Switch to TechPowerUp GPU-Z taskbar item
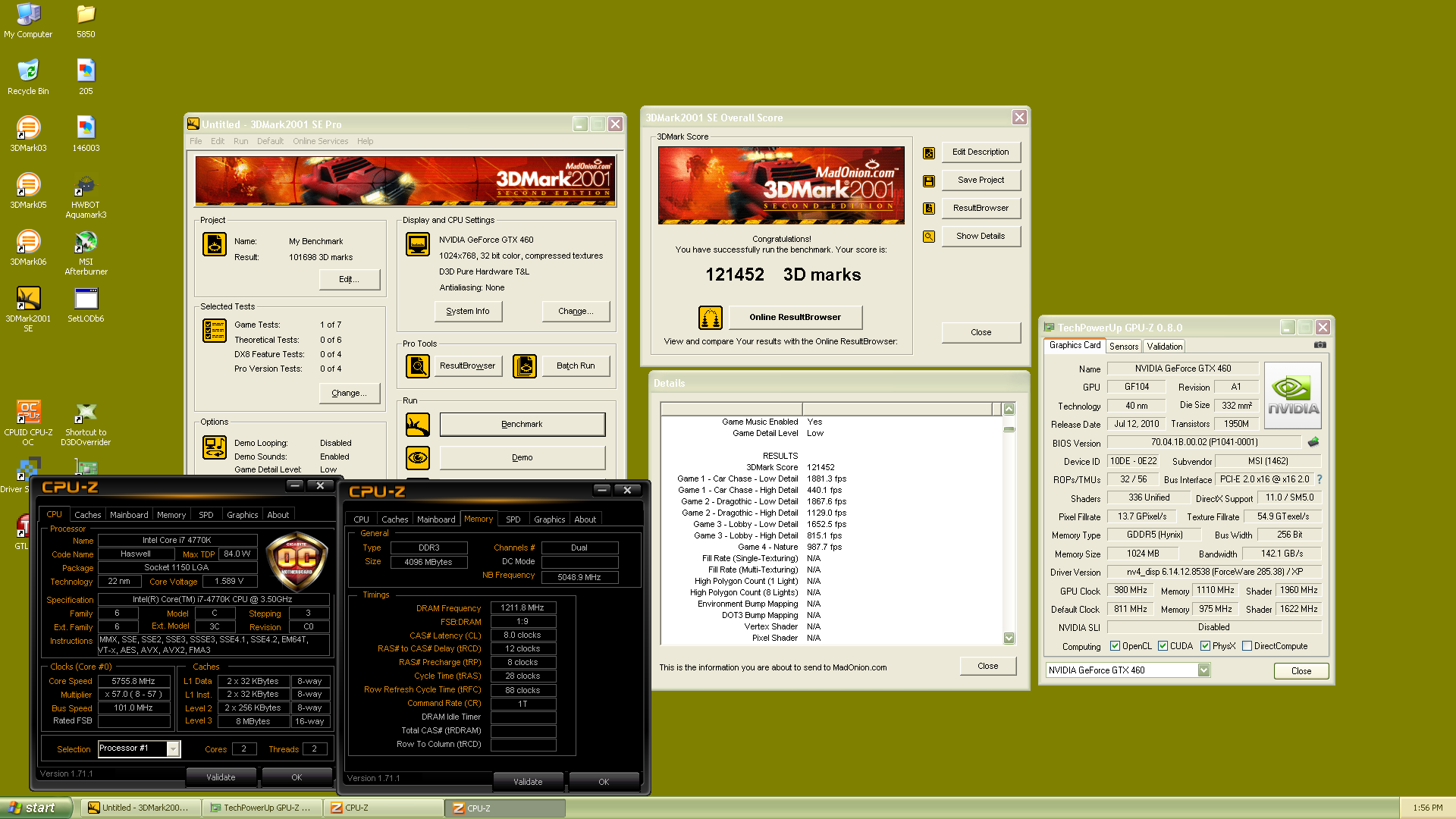Screen dimensions: 1456x819 [262, 808]
